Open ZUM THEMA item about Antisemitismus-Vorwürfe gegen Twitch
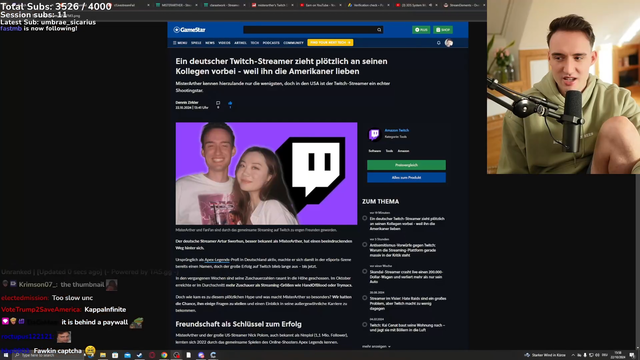The height and width of the screenshot is (360, 640). [403, 250]
